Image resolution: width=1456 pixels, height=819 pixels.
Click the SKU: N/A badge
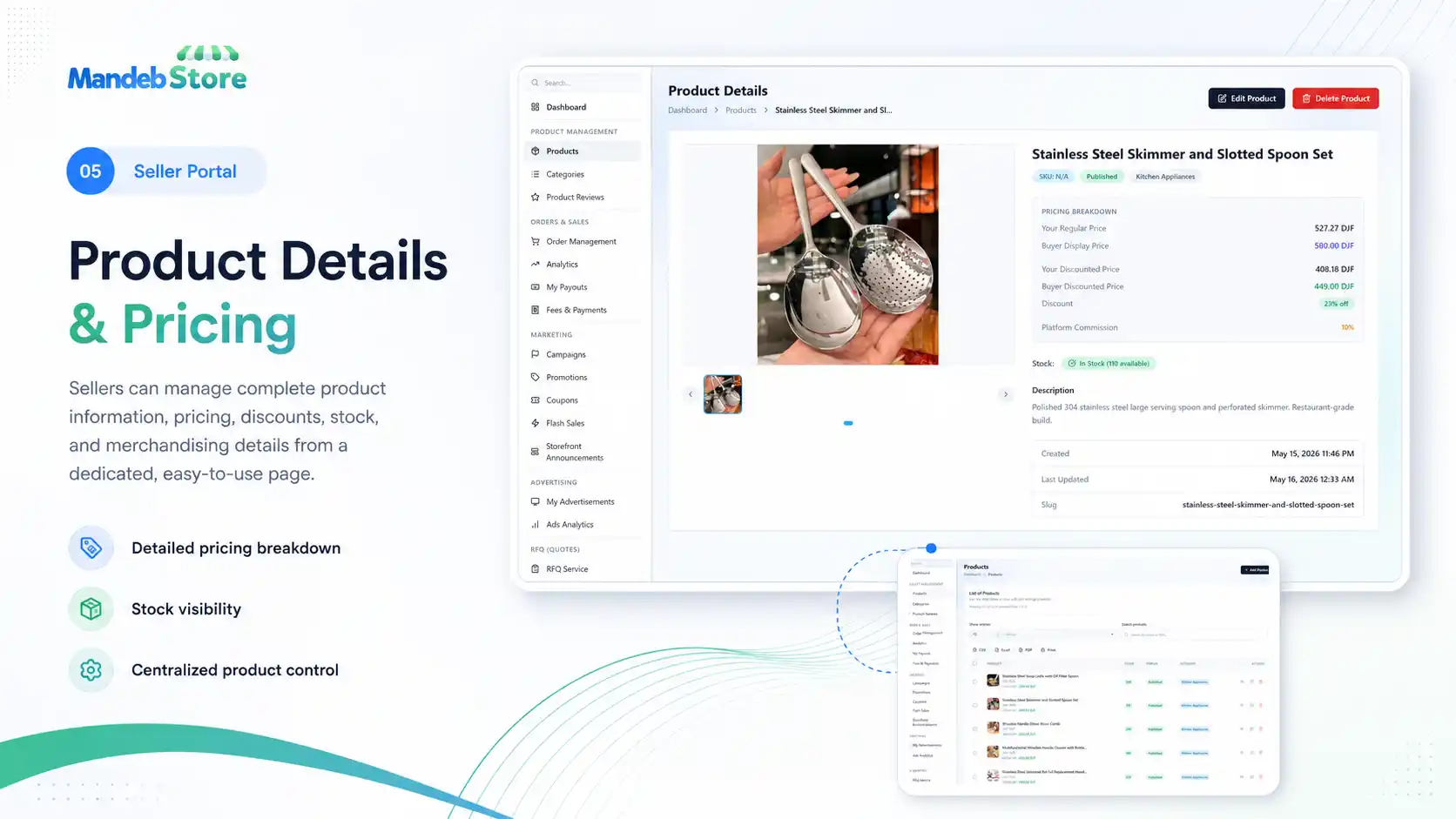[1053, 177]
